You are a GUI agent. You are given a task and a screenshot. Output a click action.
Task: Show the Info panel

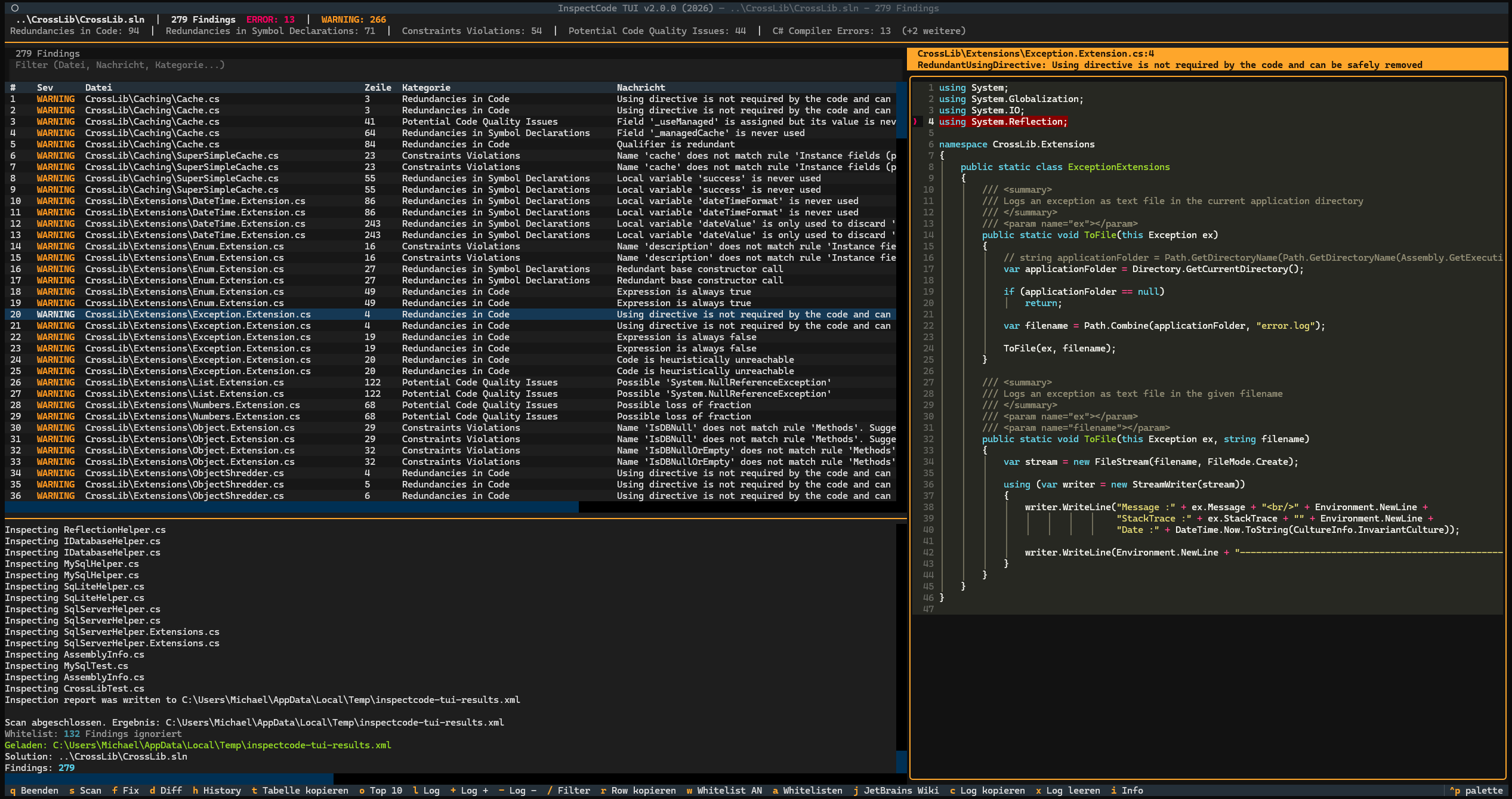1130,790
